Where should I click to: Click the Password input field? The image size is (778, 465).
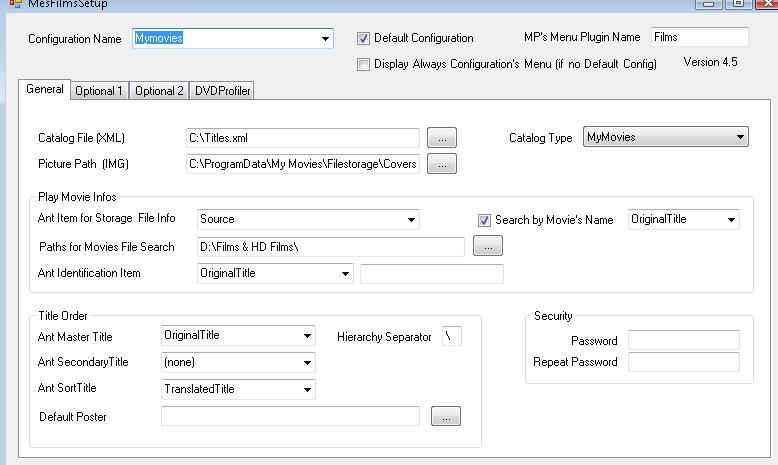tap(683, 341)
